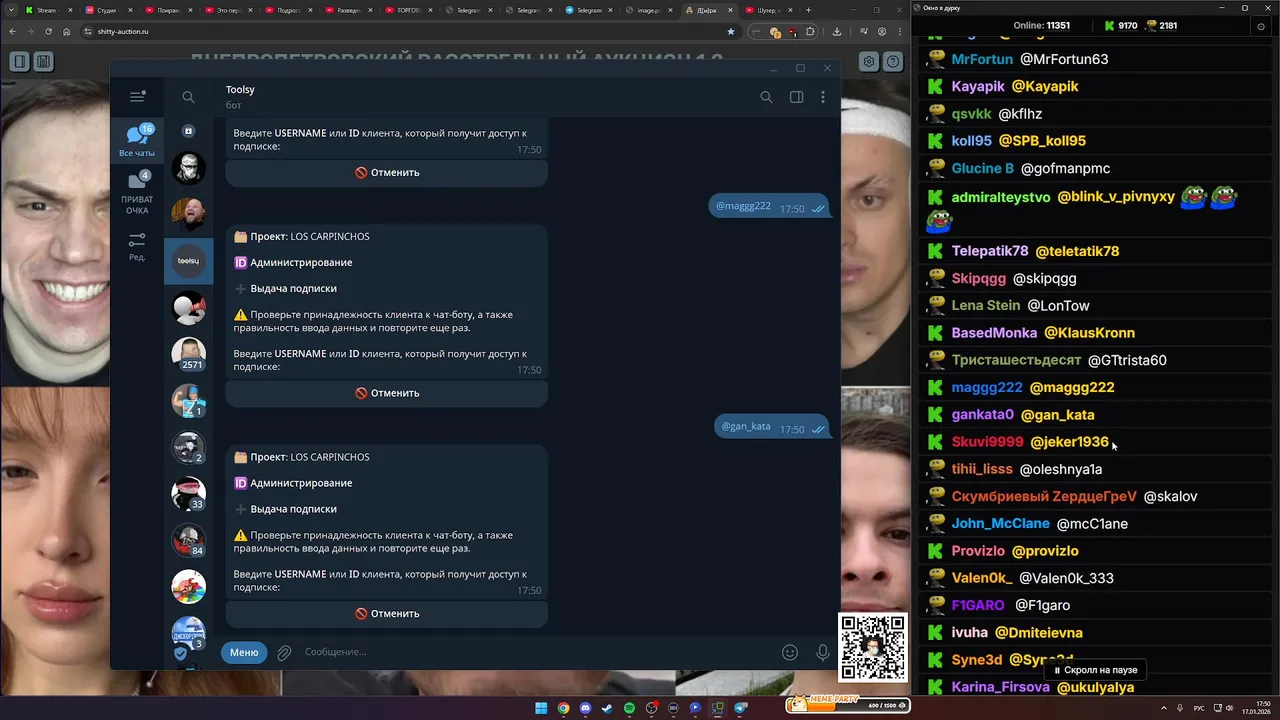
Task: Open the chat avatar with the 84 badge
Action: [188, 540]
